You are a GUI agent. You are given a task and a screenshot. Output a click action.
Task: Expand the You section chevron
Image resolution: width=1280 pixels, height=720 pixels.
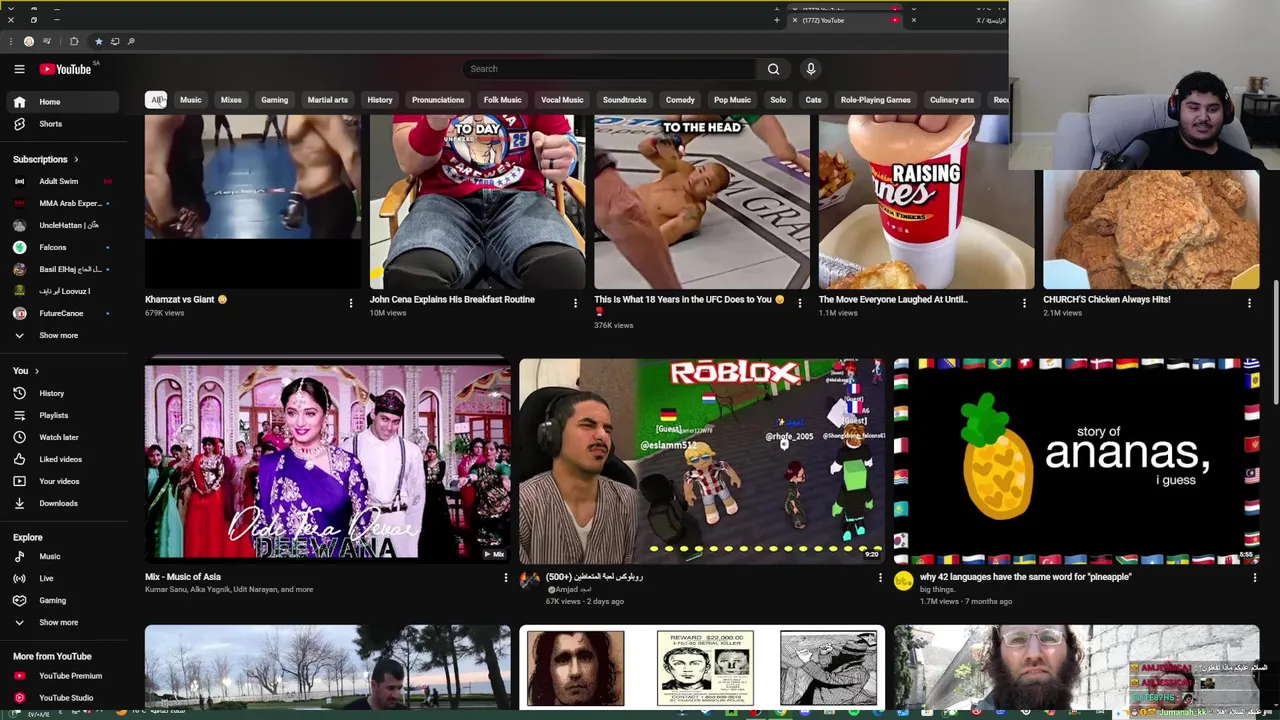coord(35,371)
